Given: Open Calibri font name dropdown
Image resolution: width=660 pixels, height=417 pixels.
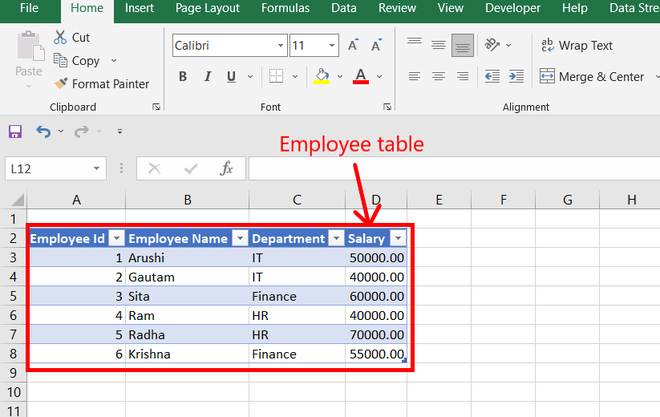Looking at the screenshot, I should 280,45.
